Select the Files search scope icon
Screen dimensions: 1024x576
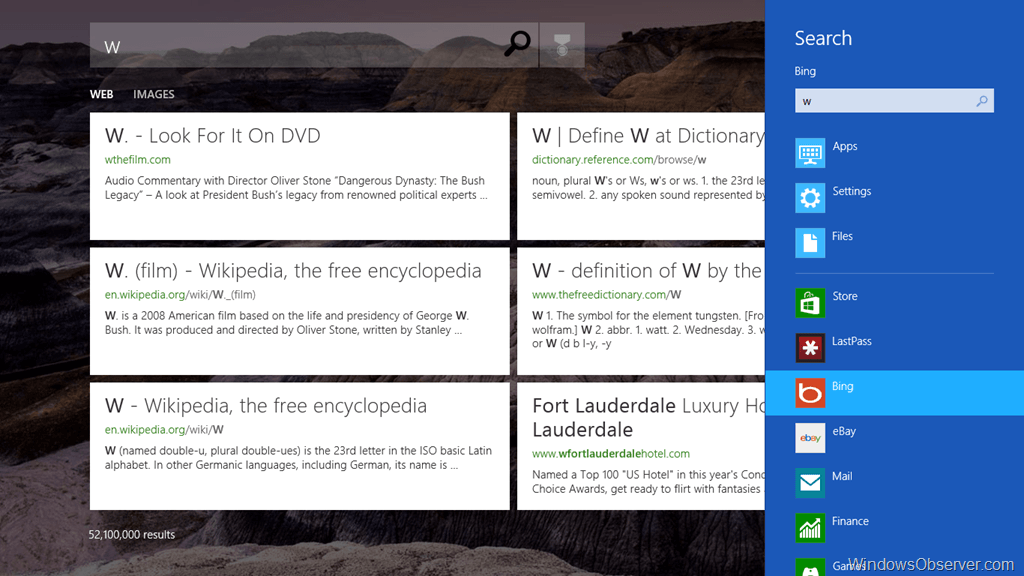[x=810, y=243]
